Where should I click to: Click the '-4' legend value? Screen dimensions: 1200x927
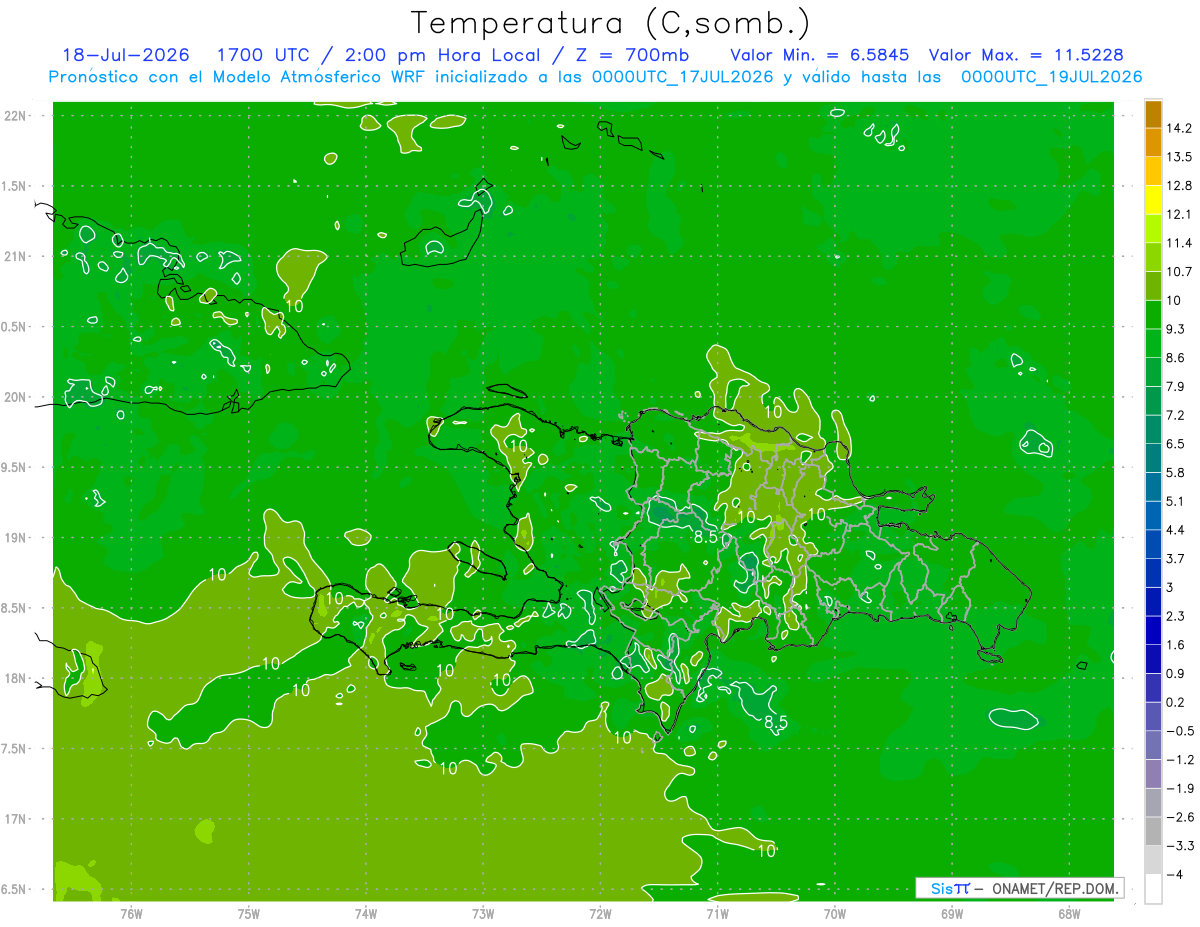click(x=1174, y=875)
